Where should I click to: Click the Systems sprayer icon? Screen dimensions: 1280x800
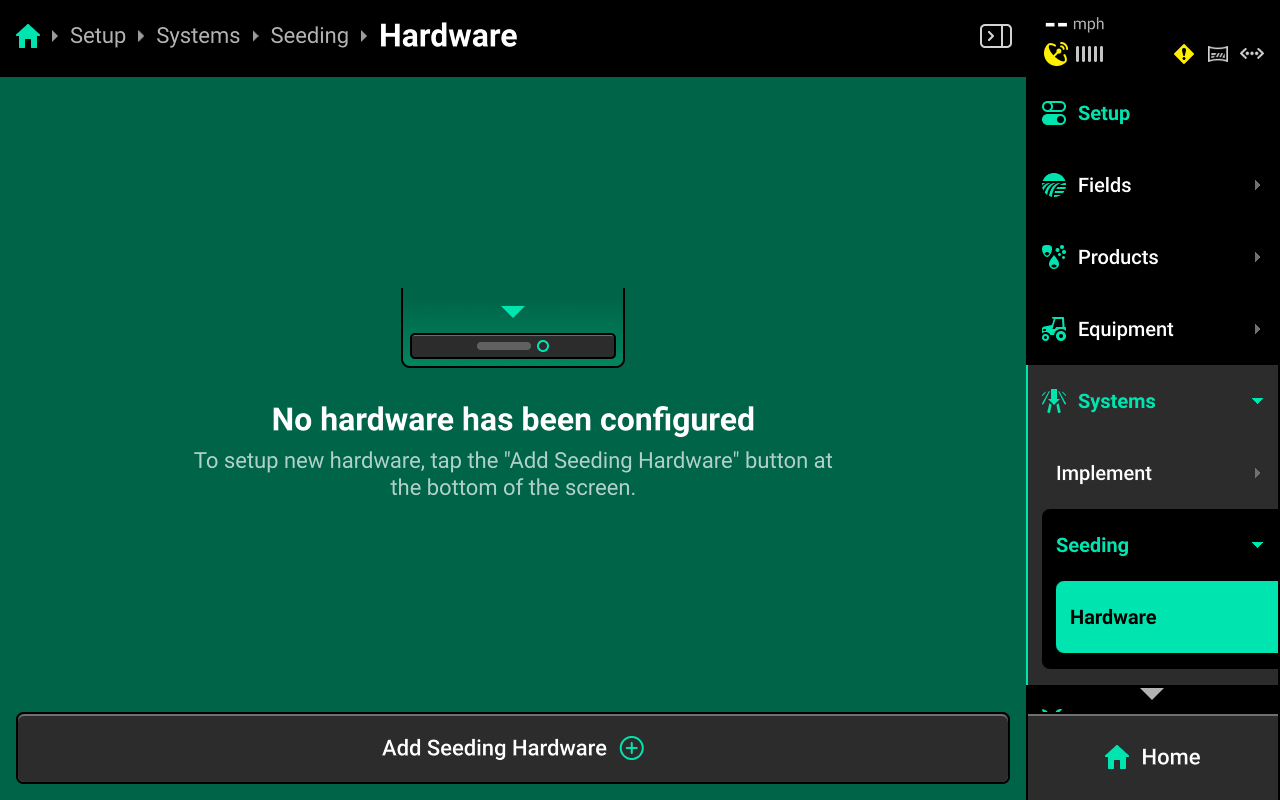(1054, 401)
